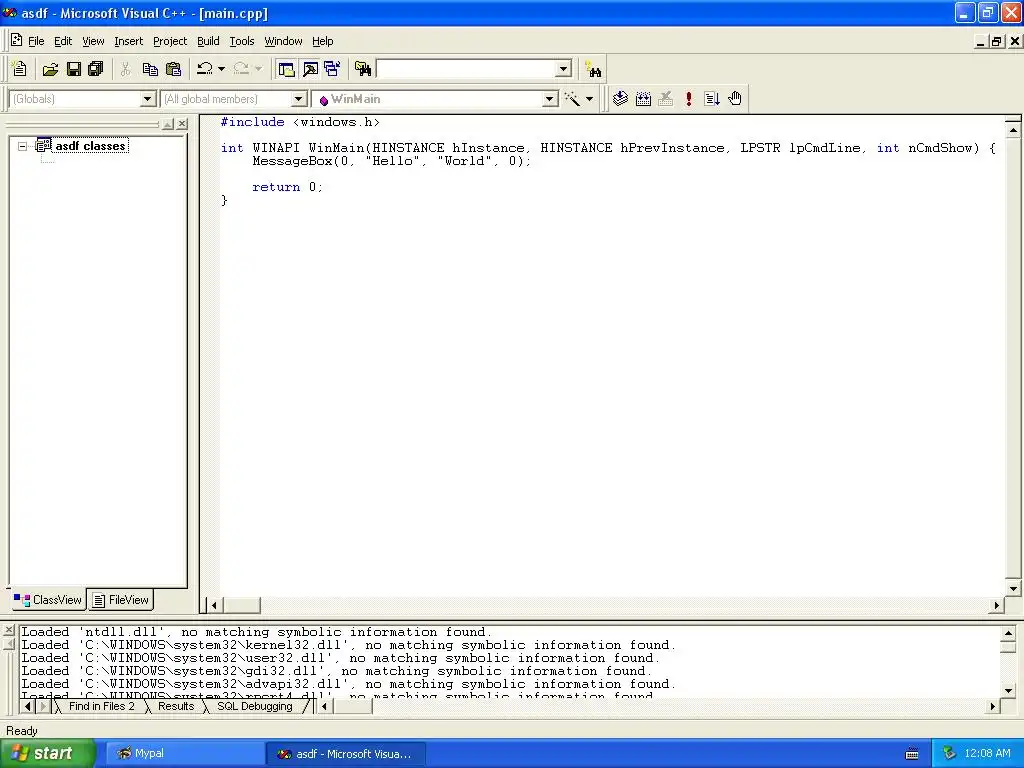1024x768 pixels.
Task: Click the Save All icon
Action: pos(96,69)
